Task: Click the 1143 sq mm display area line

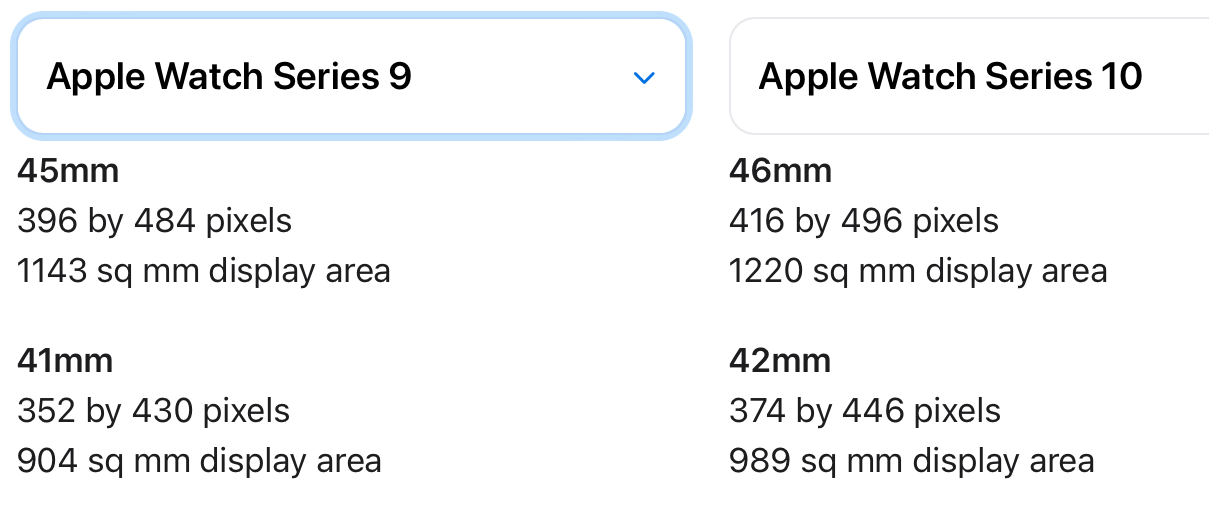Action: pos(204,271)
